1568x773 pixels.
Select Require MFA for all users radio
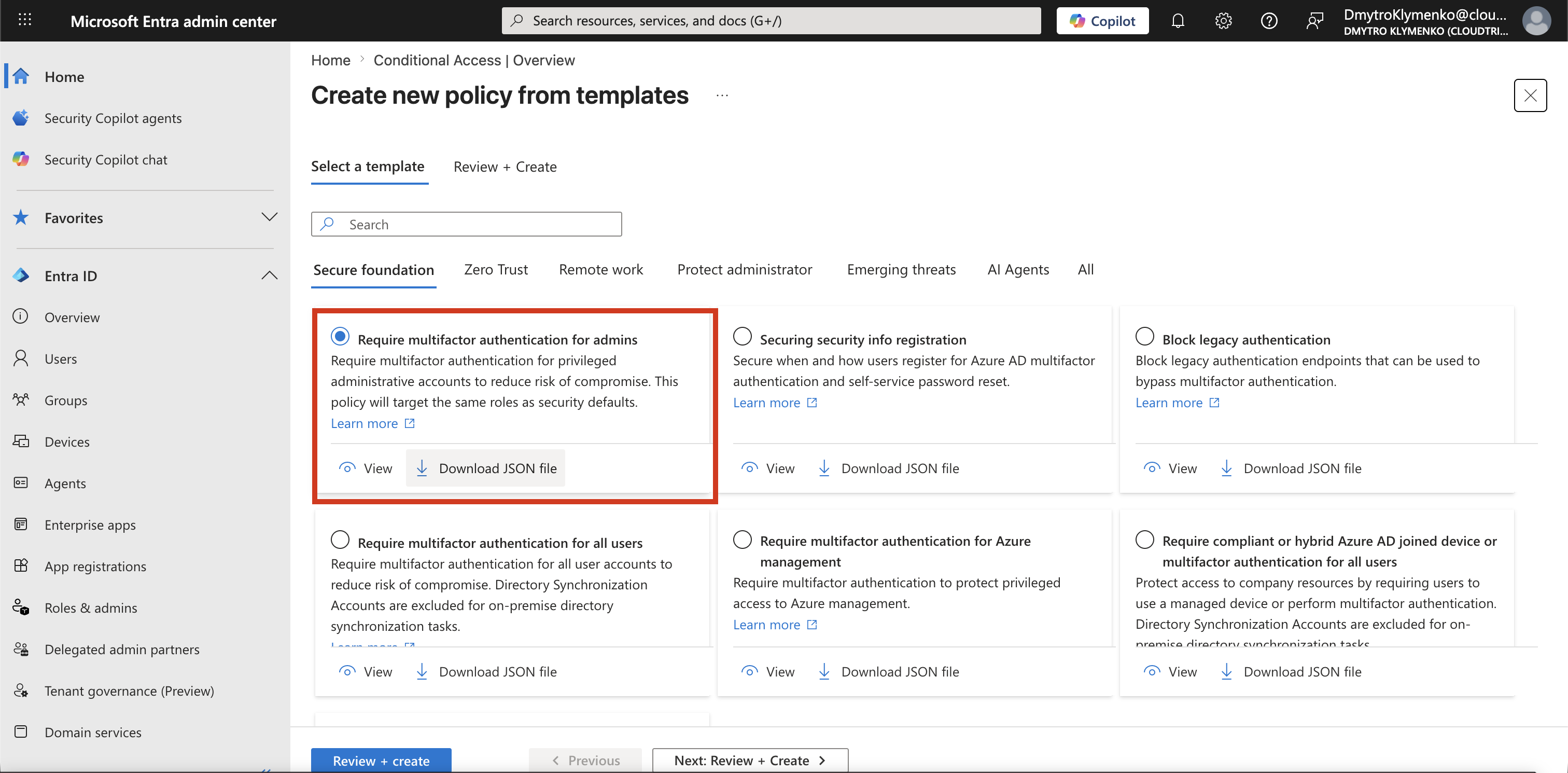click(x=340, y=540)
